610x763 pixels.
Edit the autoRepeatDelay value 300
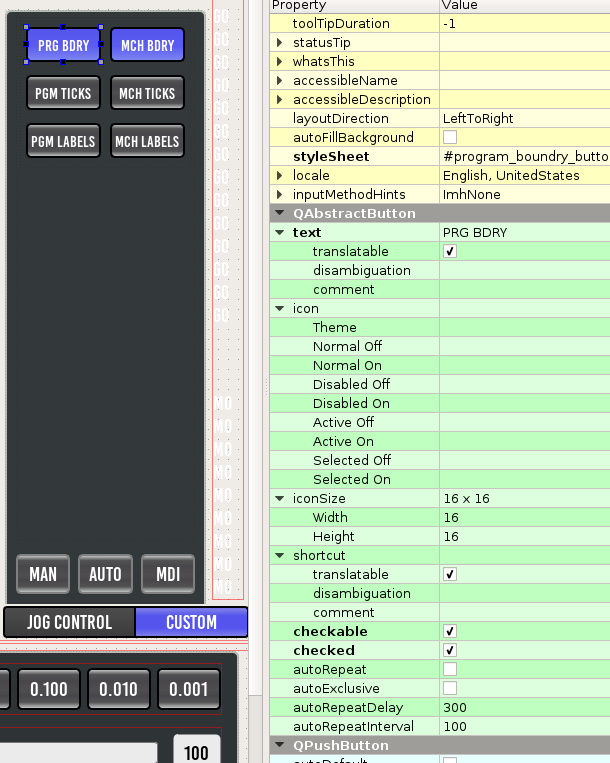click(525, 707)
